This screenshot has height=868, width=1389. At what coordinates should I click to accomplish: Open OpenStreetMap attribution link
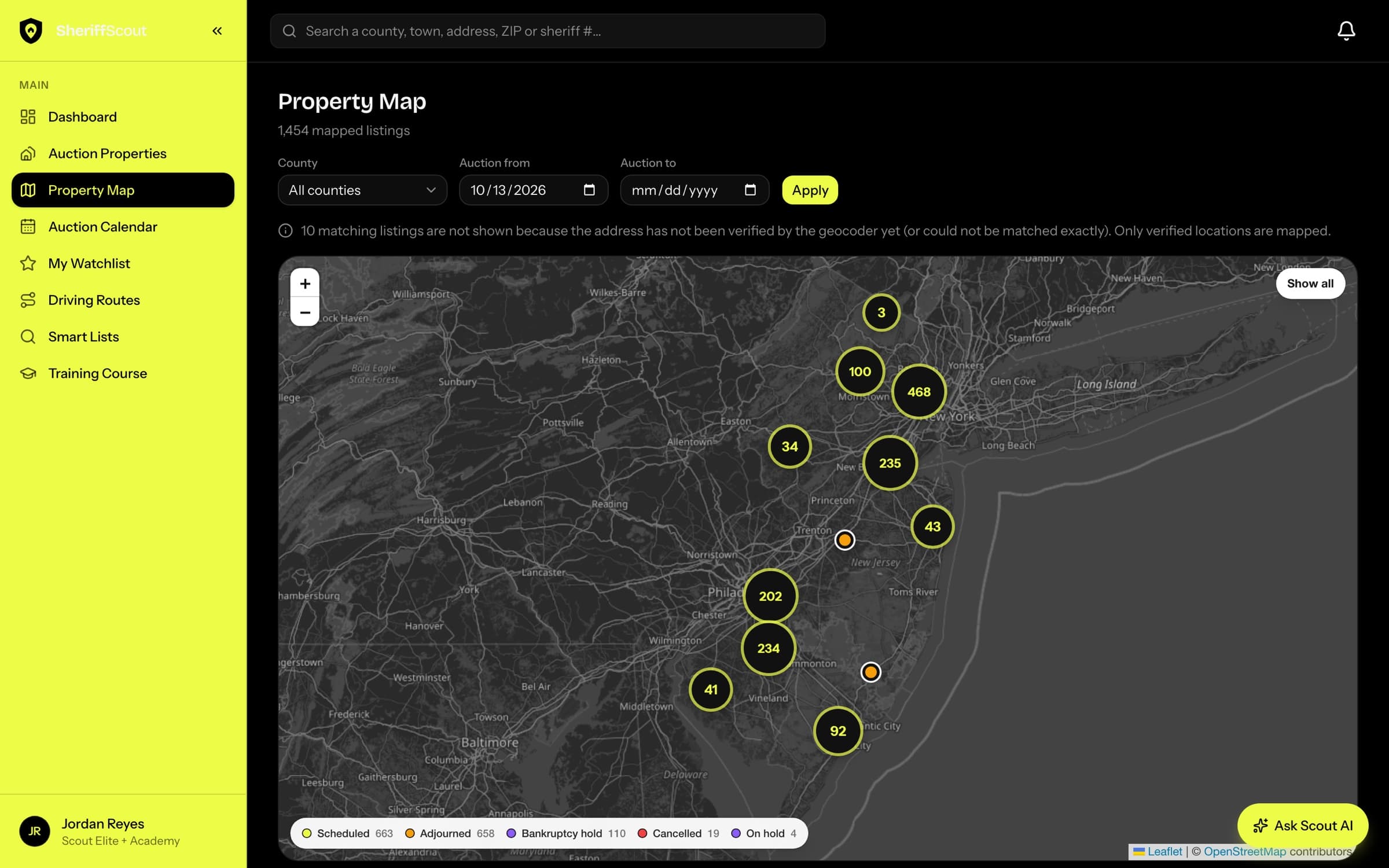click(1245, 851)
